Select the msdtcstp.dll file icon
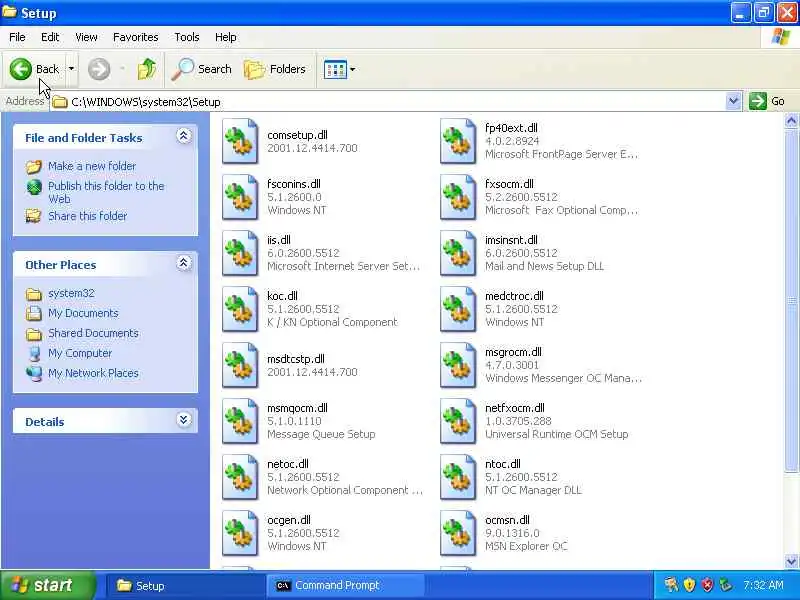 (x=240, y=365)
